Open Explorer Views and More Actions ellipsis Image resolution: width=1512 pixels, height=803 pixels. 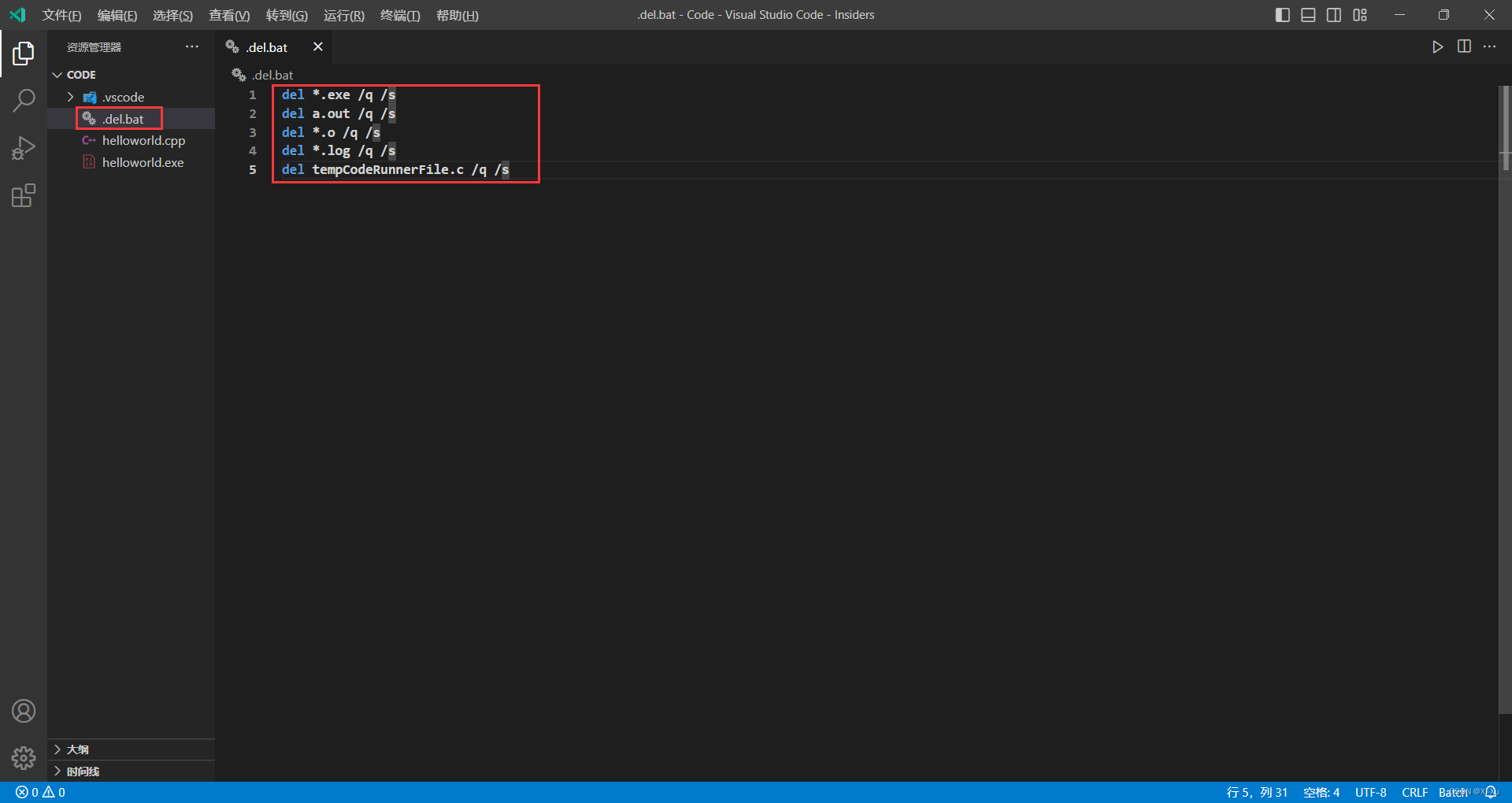[x=192, y=47]
